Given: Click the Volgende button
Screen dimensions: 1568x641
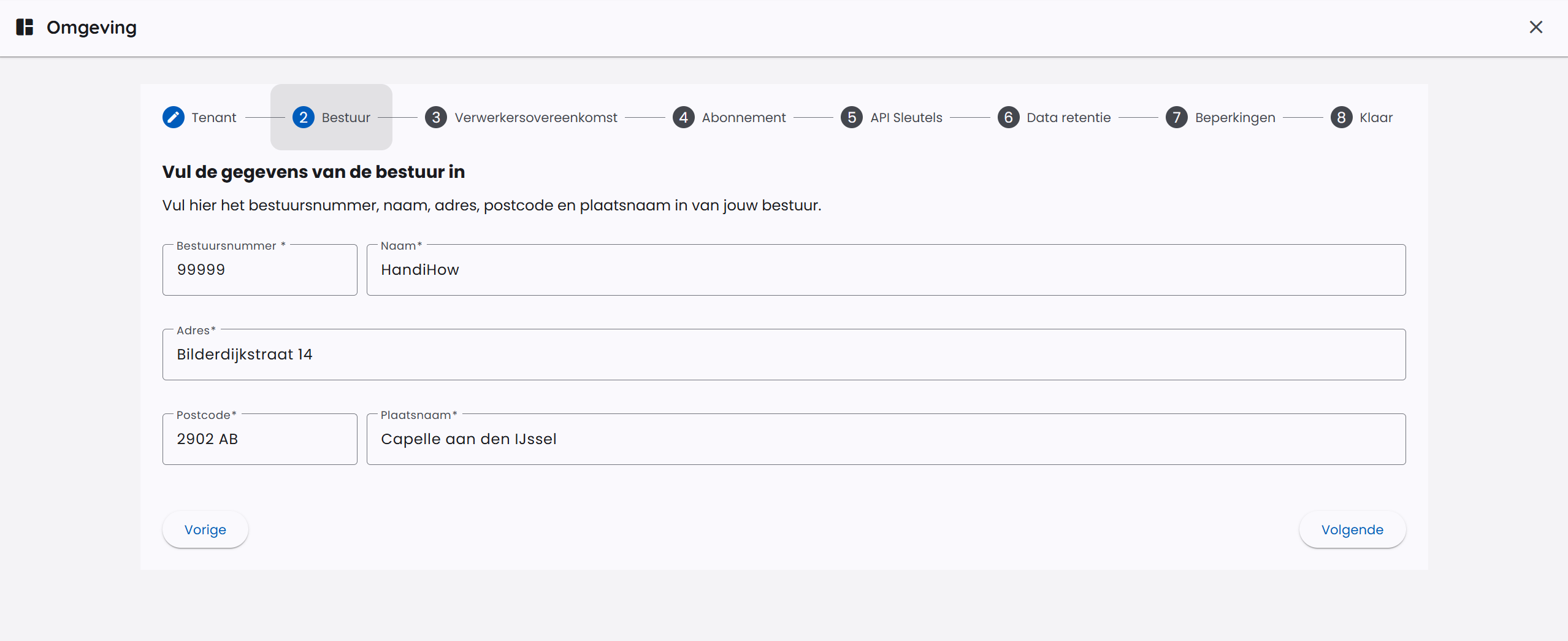Looking at the screenshot, I should (x=1352, y=529).
